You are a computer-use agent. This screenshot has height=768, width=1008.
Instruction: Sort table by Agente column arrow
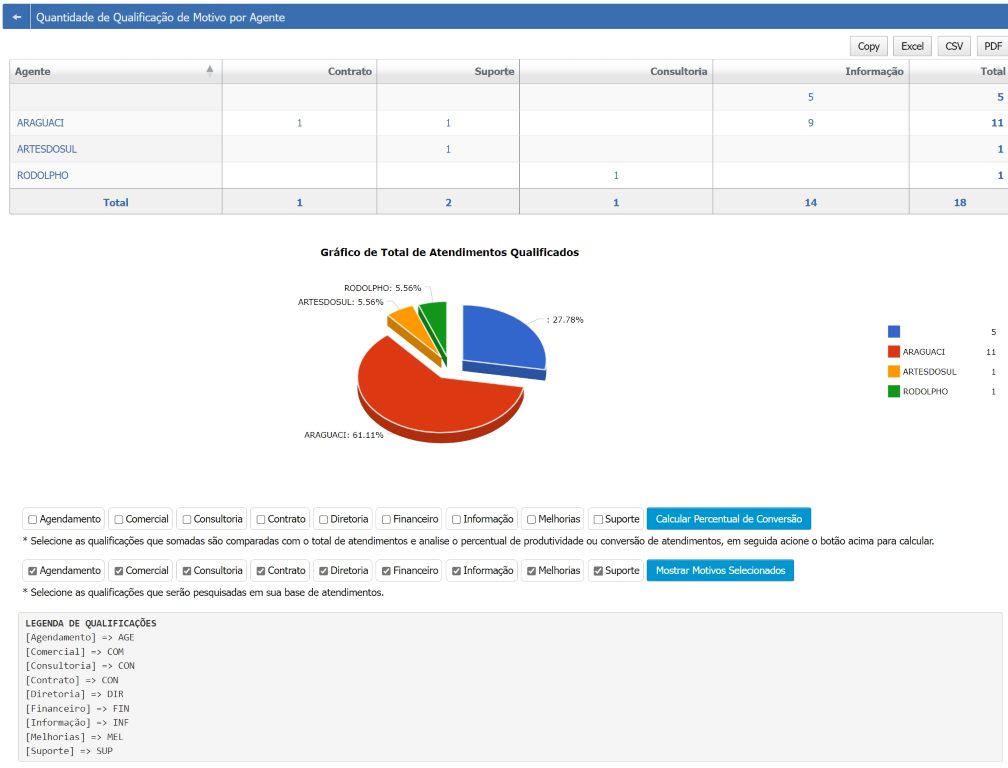[x=210, y=70]
